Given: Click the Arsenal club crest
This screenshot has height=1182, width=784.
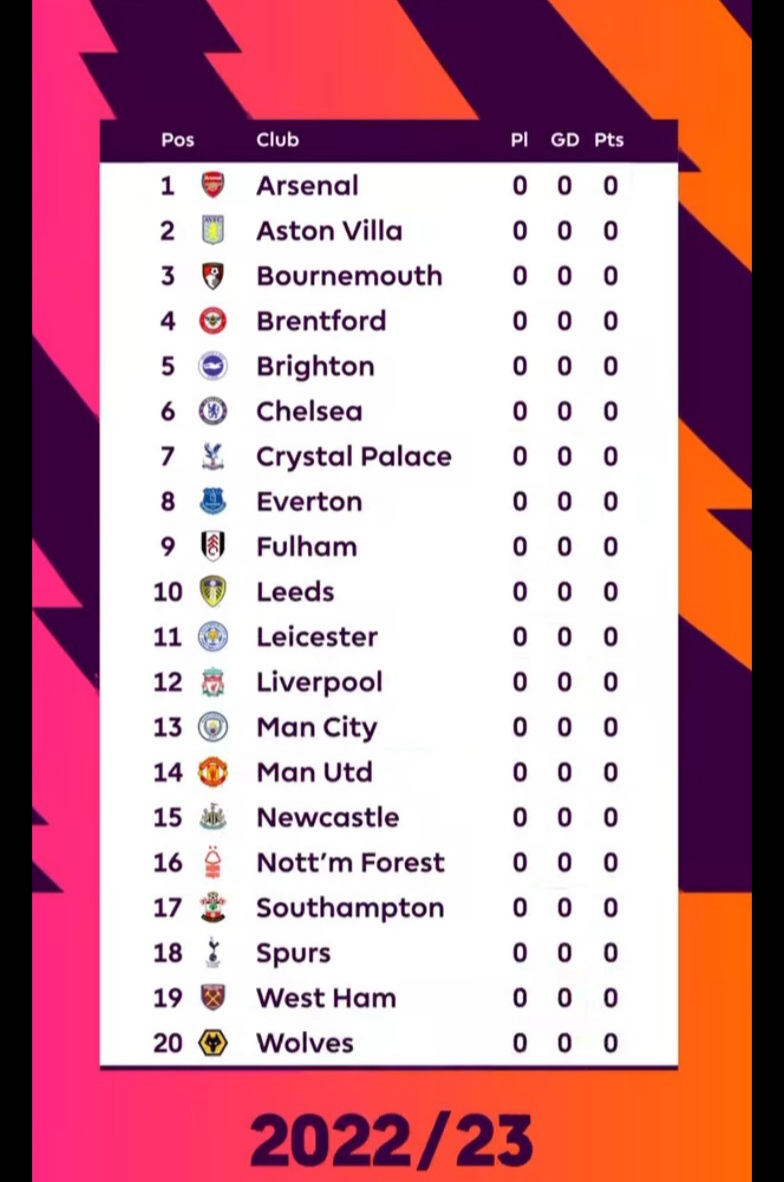Looking at the screenshot, I should coord(213,185).
